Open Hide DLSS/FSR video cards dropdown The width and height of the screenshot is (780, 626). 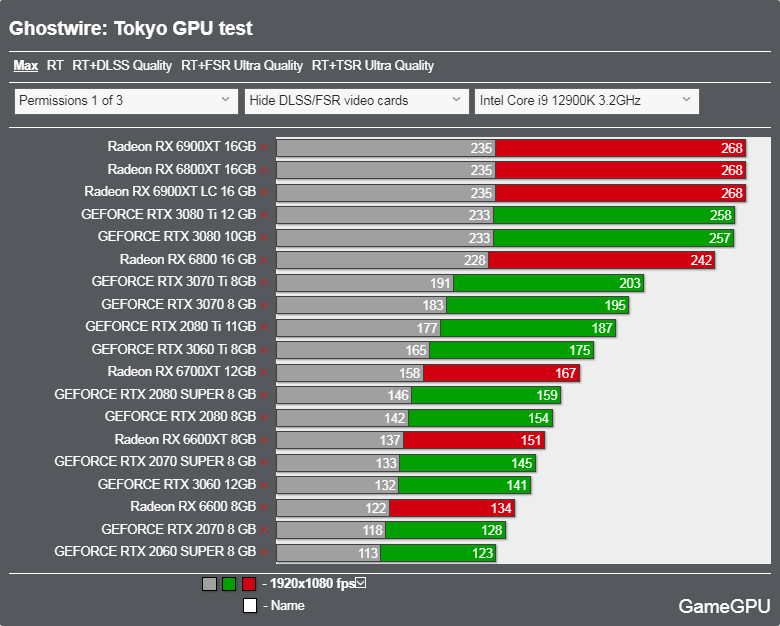pyautogui.click(x=356, y=101)
